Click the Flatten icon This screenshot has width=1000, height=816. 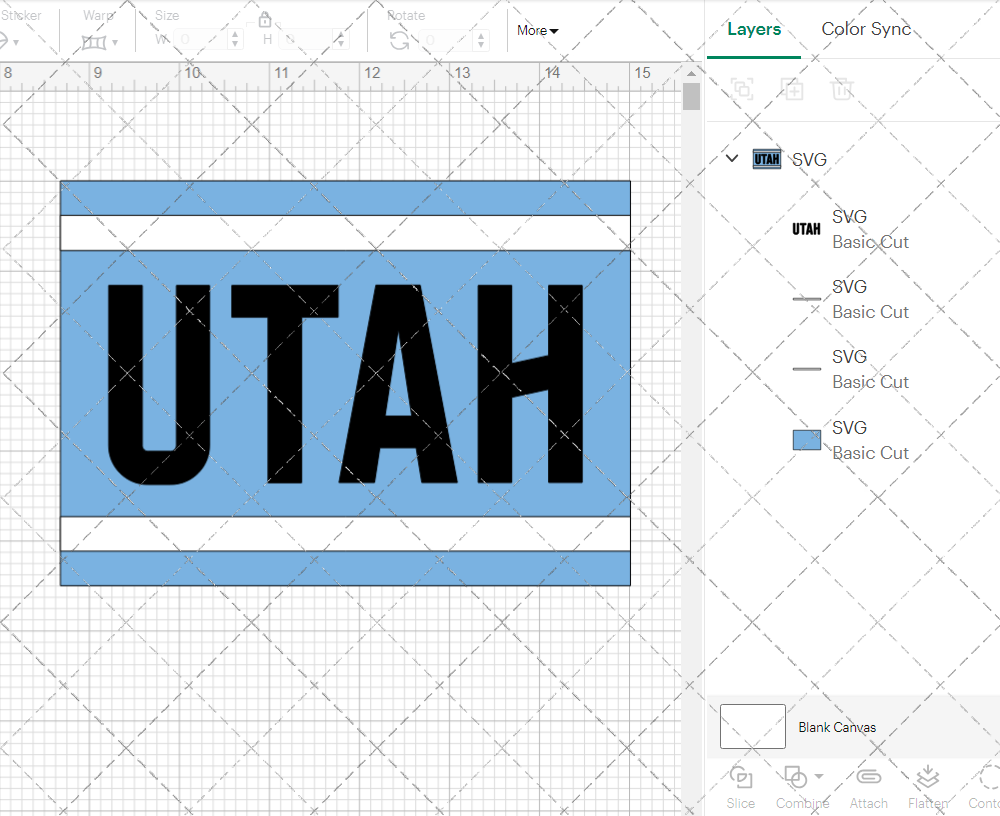pyautogui.click(x=927, y=778)
